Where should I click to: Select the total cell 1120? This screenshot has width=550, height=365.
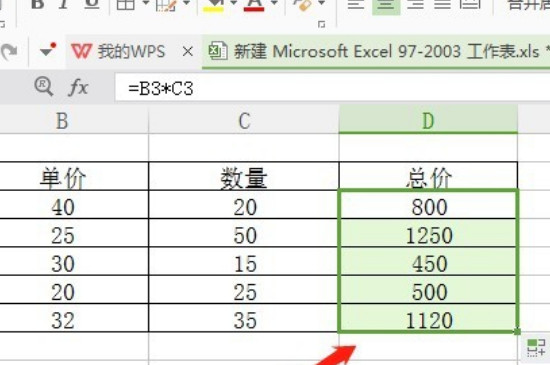tap(428, 319)
